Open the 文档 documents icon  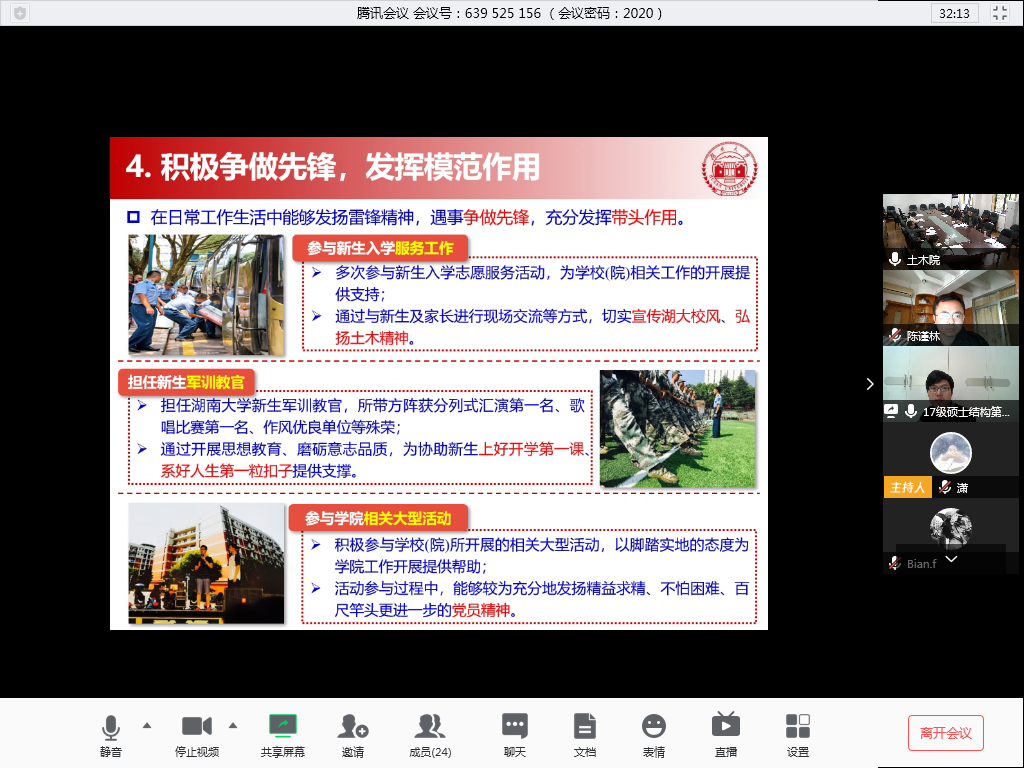point(585,733)
